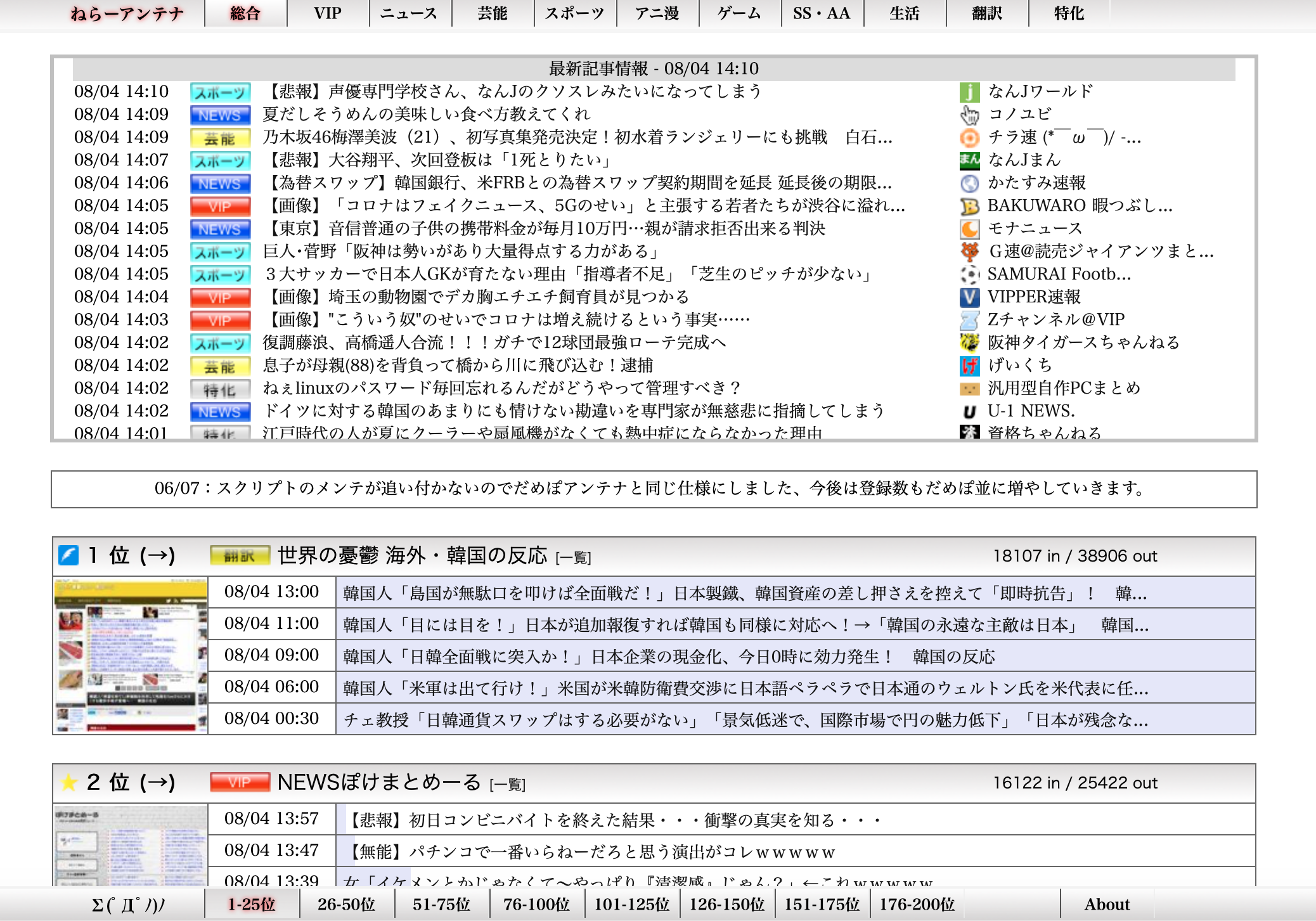Click the 翻訳 badge beside 世界の憂鬱

click(238, 555)
